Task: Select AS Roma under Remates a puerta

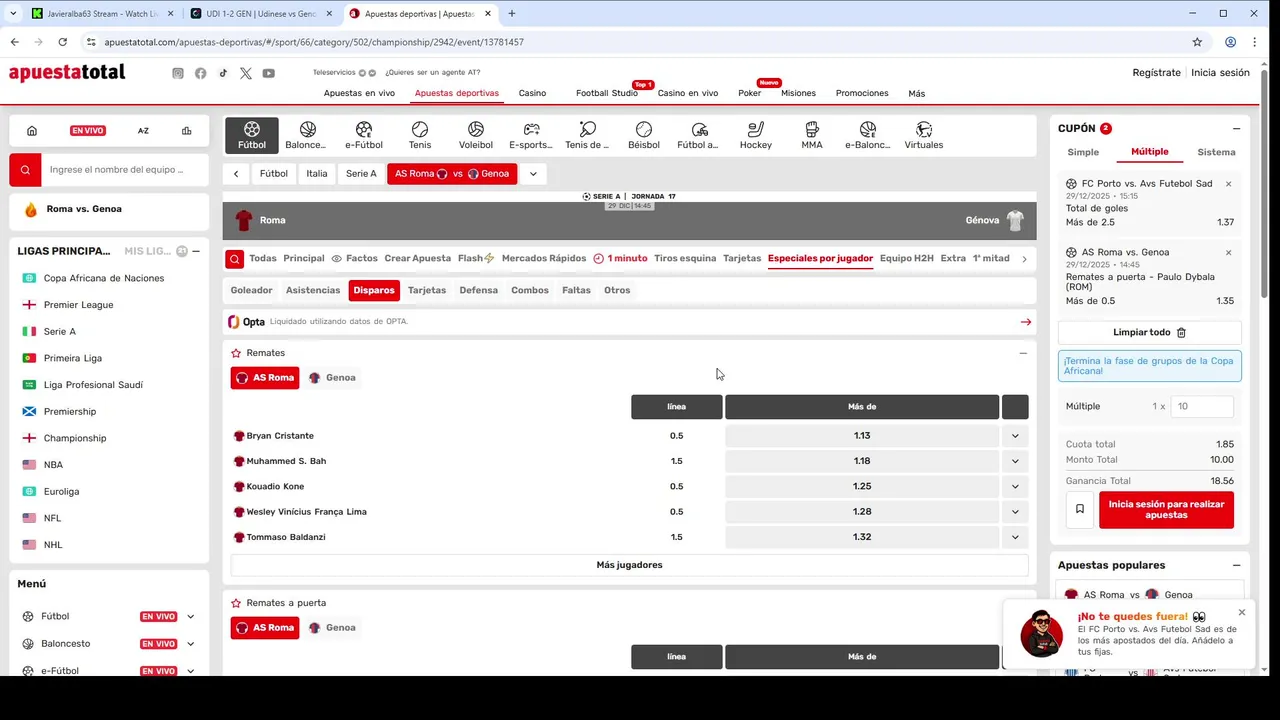Action: (x=265, y=628)
